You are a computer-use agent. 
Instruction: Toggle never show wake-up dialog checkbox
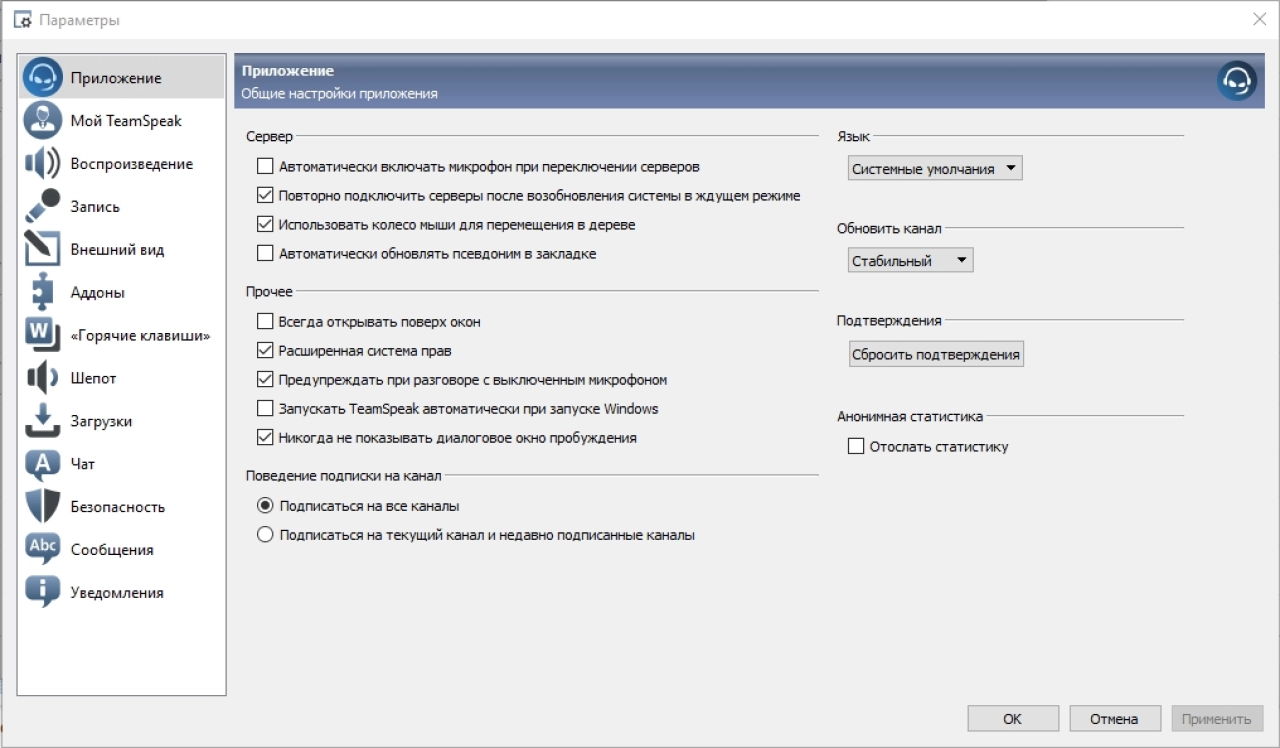click(265, 437)
